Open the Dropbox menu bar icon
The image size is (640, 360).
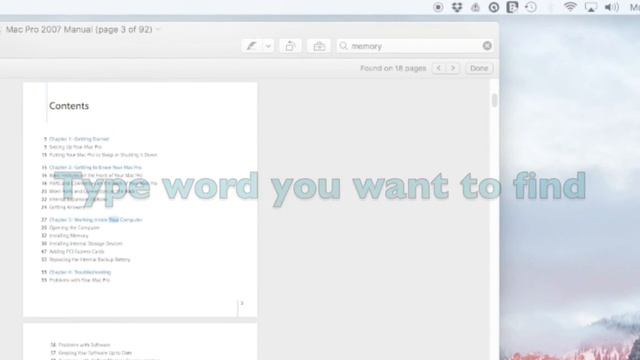[x=457, y=7]
